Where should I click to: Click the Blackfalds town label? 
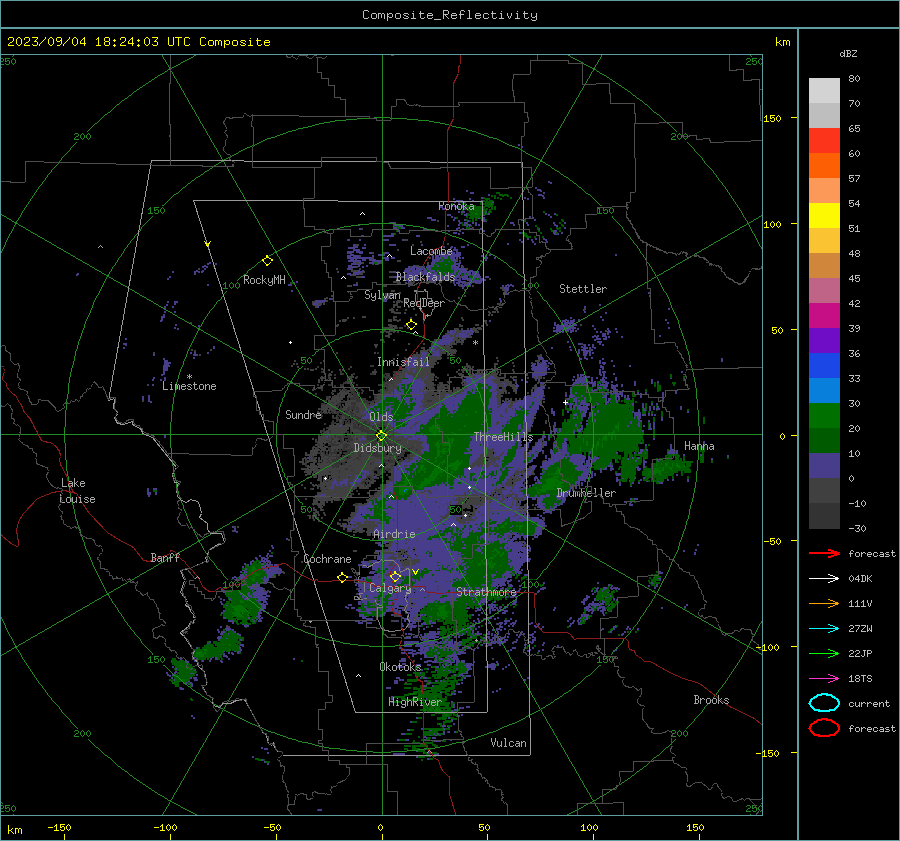click(x=425, y=277)
